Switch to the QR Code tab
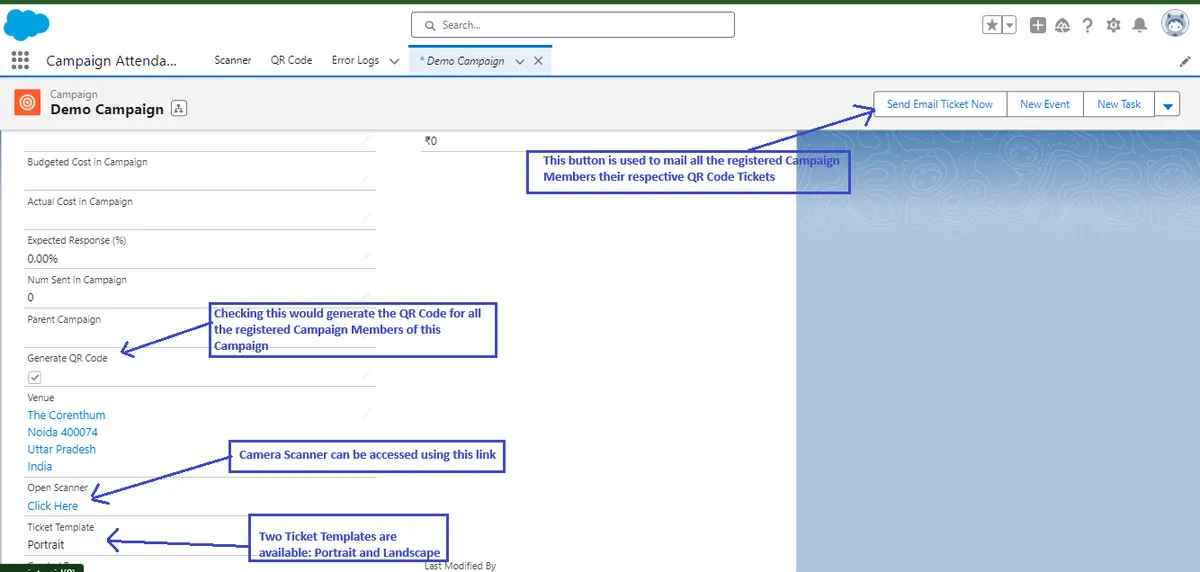 click(291, 60)
